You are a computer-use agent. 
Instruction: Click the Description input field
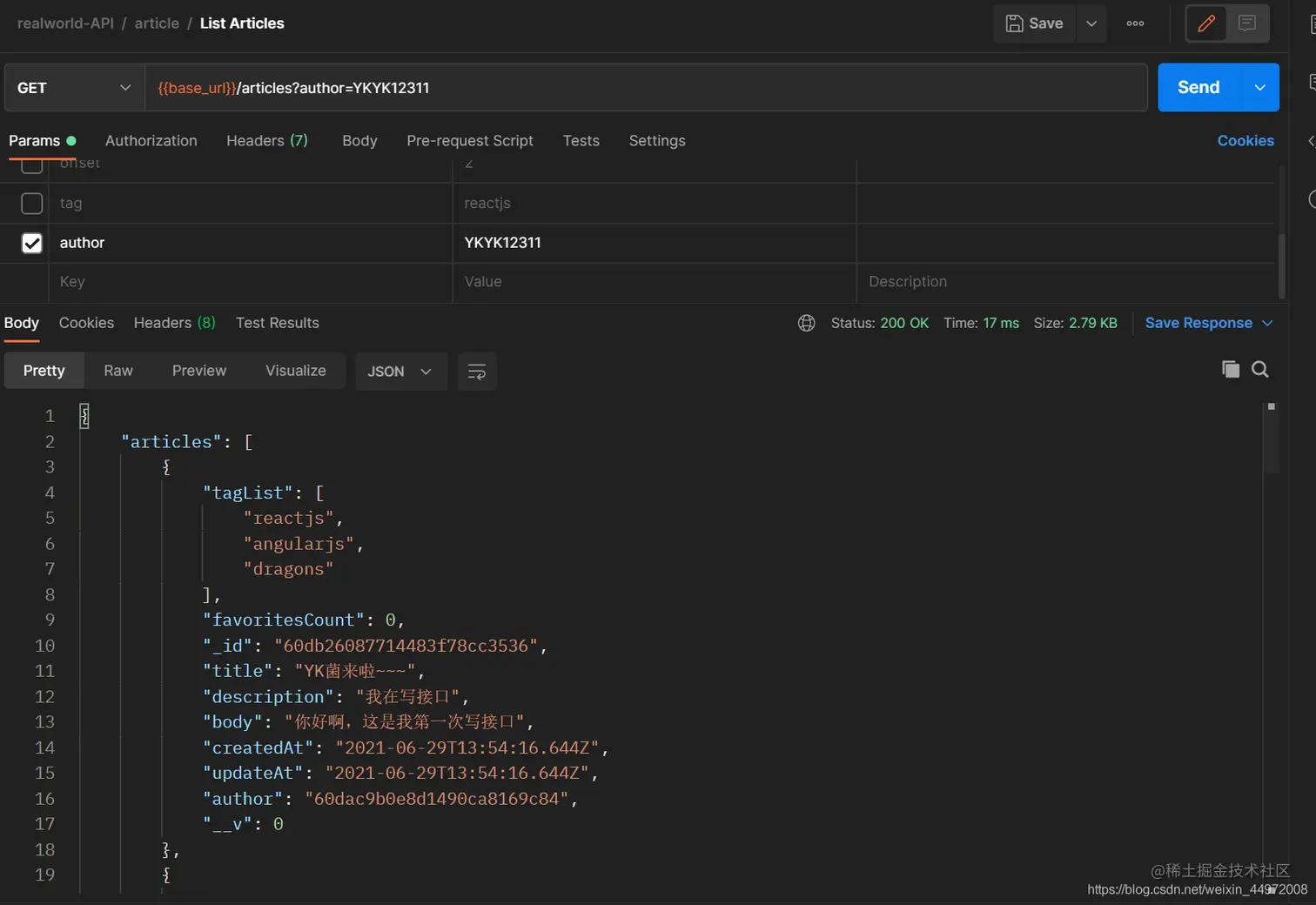[1066, 282]
